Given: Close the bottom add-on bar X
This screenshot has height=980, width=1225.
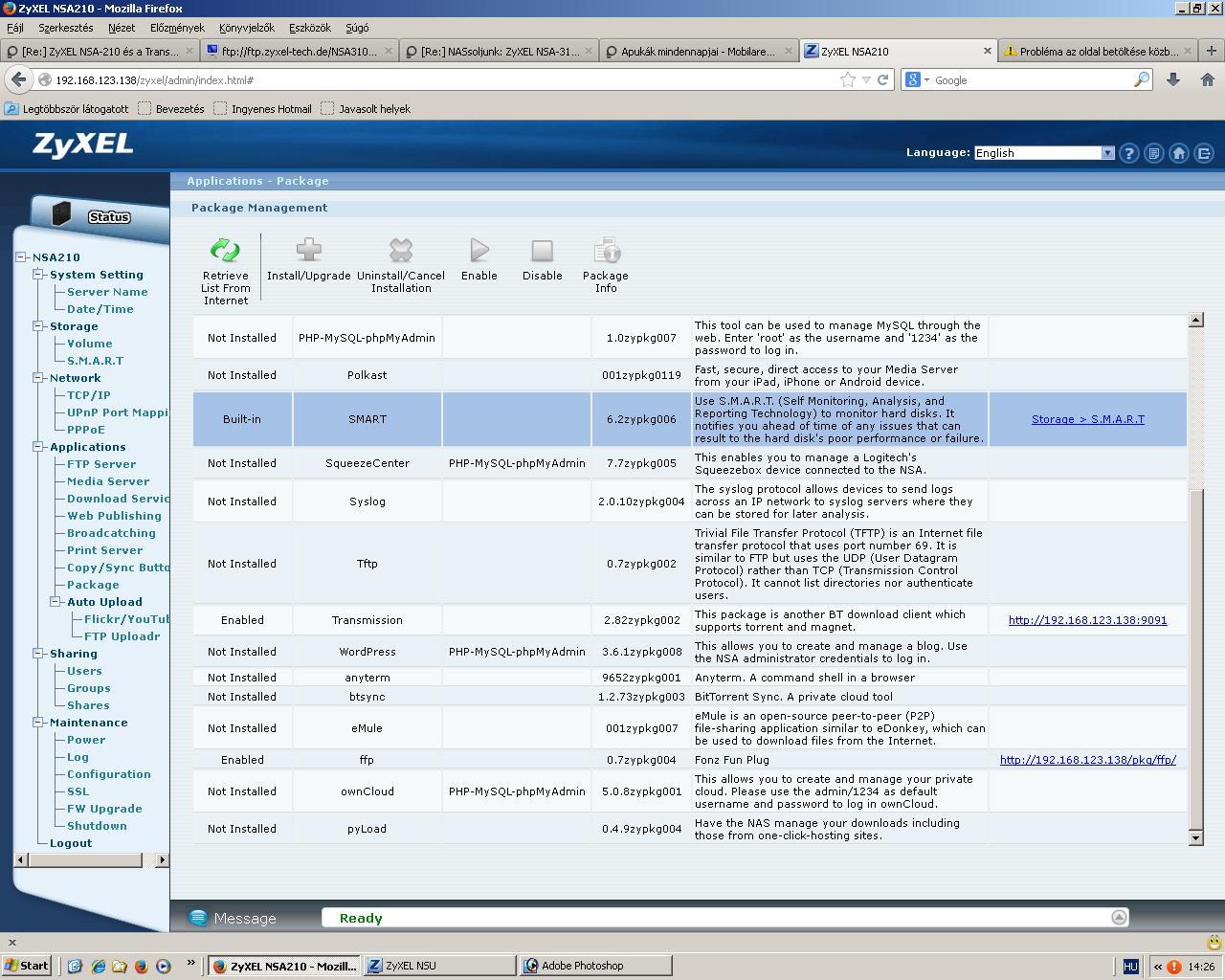Looking at the screenshot, I should [x=11, y=943].
